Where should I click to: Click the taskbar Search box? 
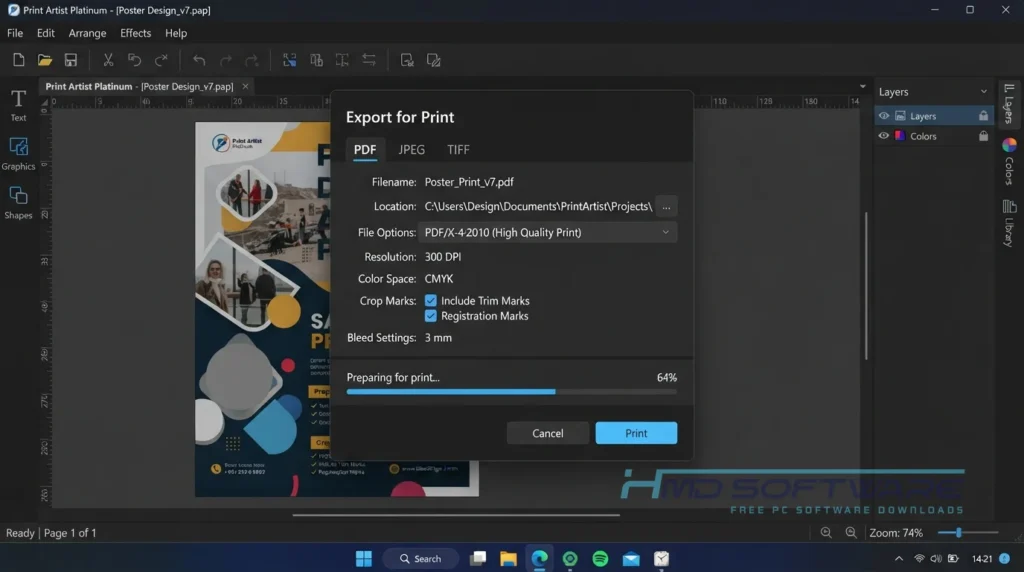click(x=421, y=558)
